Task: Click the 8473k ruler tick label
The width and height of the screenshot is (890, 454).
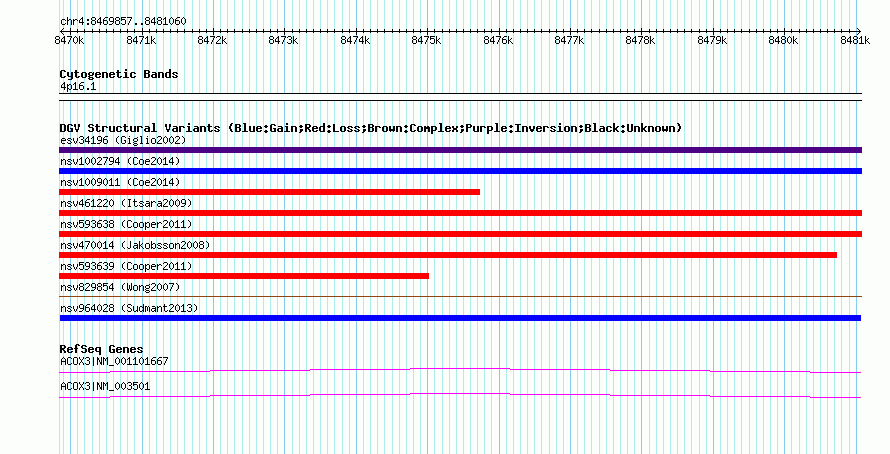Action: point(283,40)
